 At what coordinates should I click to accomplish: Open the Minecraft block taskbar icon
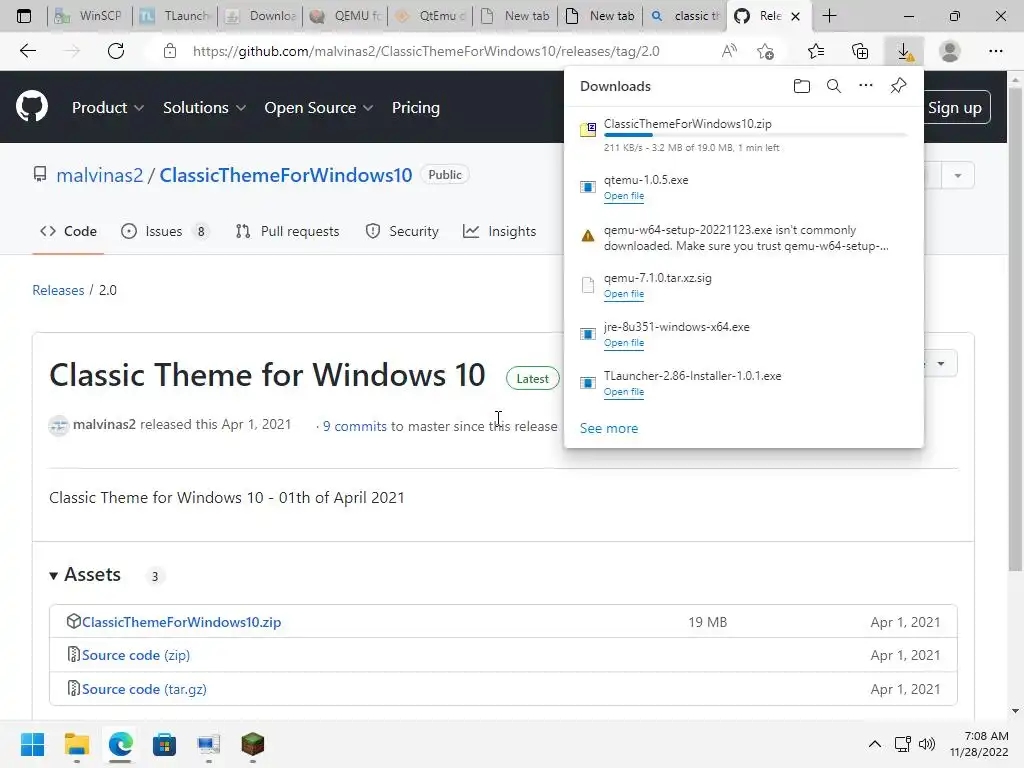coord(253,744)
